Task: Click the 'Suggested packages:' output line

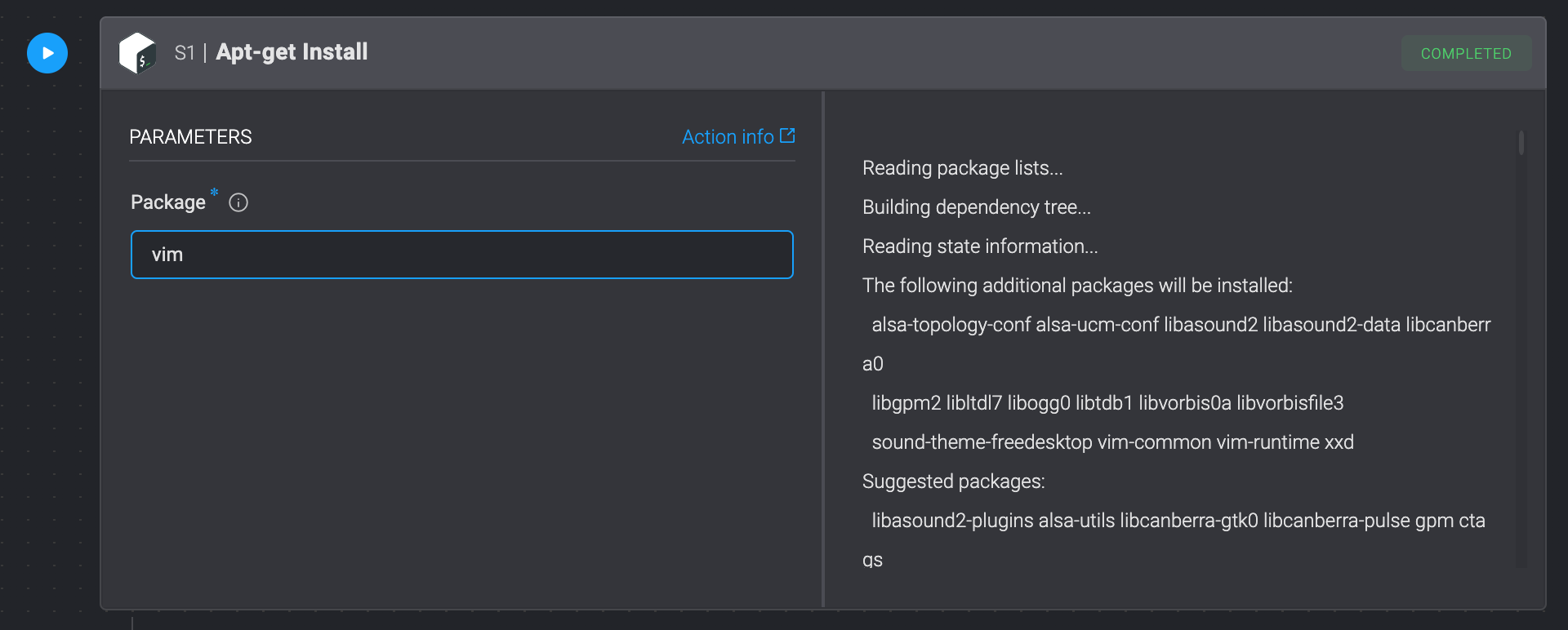Action: tap(954, 481)
